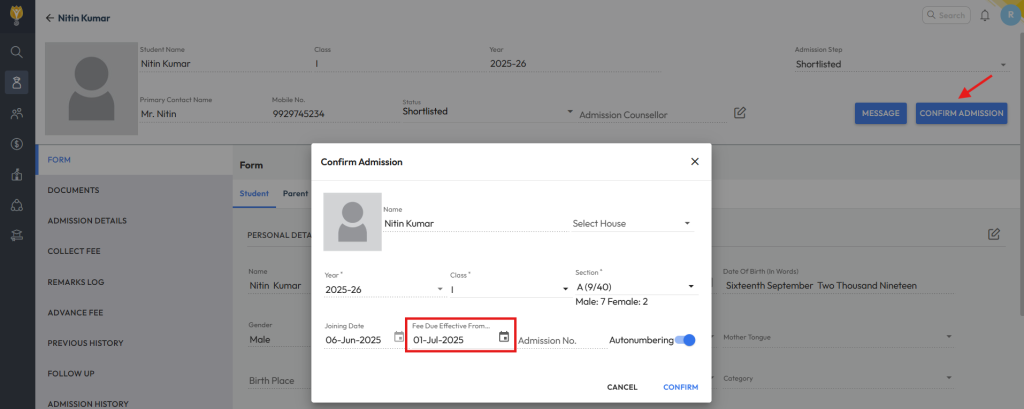Click edit pencil in Personal Details section

pos(994,234)
